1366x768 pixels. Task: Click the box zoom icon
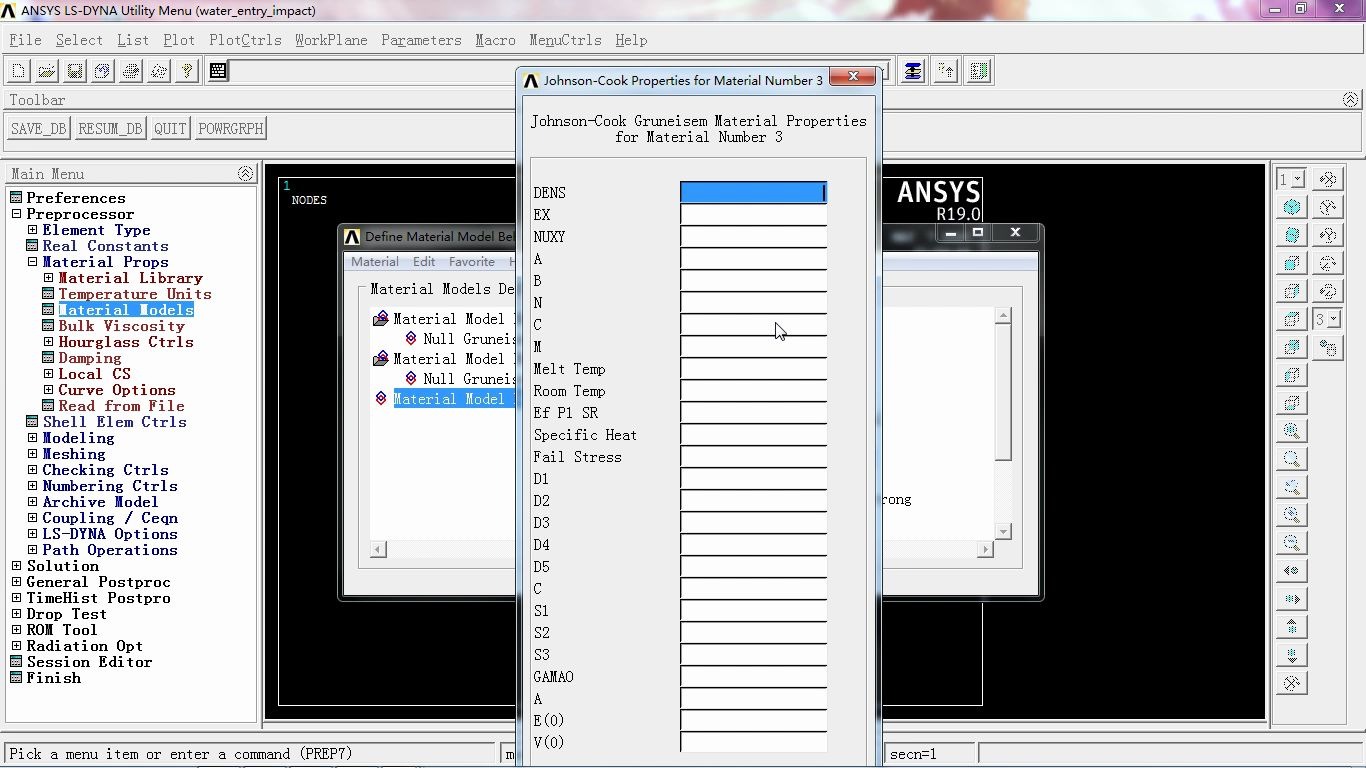(1290, 486)
